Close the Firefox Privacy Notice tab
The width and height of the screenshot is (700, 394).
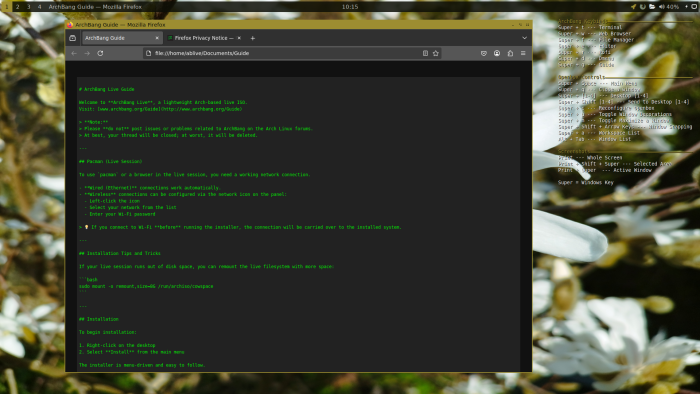(239, 38)
